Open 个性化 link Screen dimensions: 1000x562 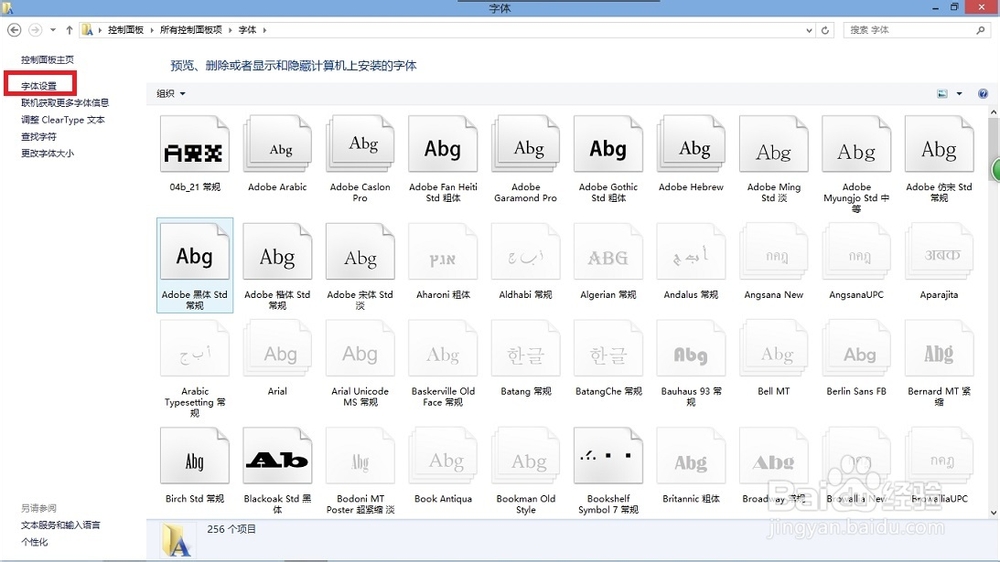point(34,542)
